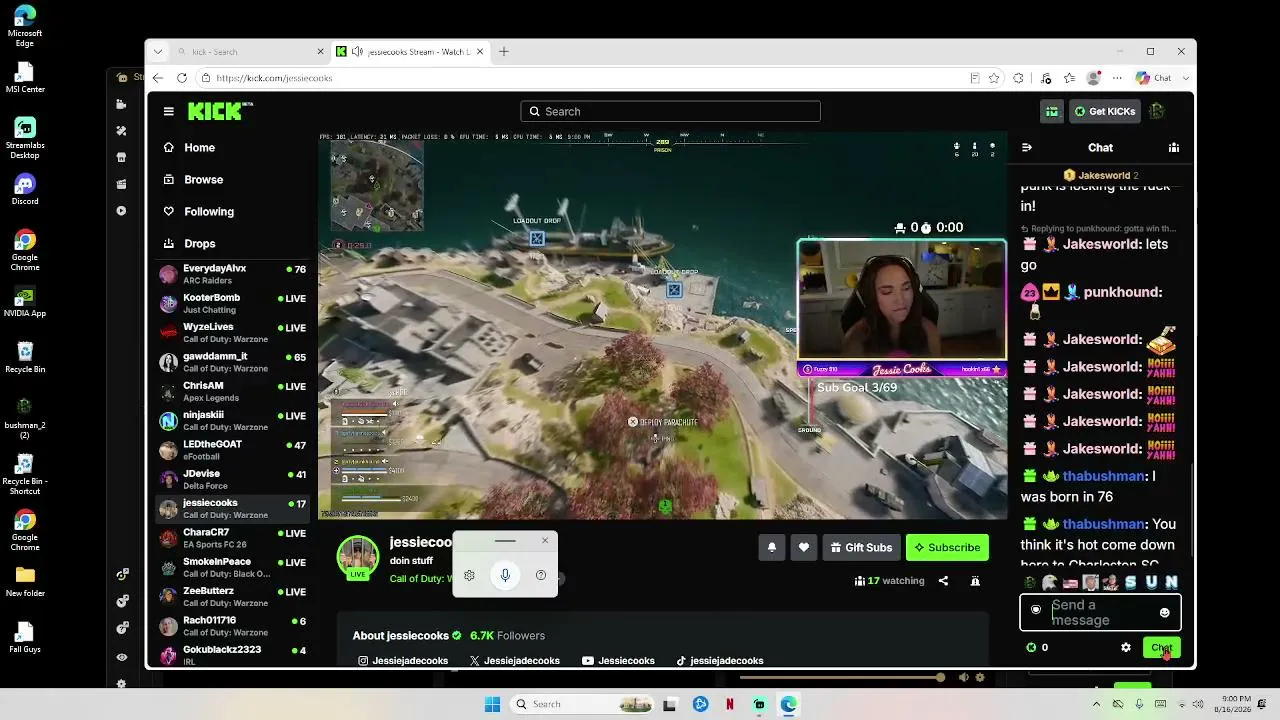Click the Send a message field
This screenshot has width=1280, height=720.
pyautogui.click(x=1099, y=612)
